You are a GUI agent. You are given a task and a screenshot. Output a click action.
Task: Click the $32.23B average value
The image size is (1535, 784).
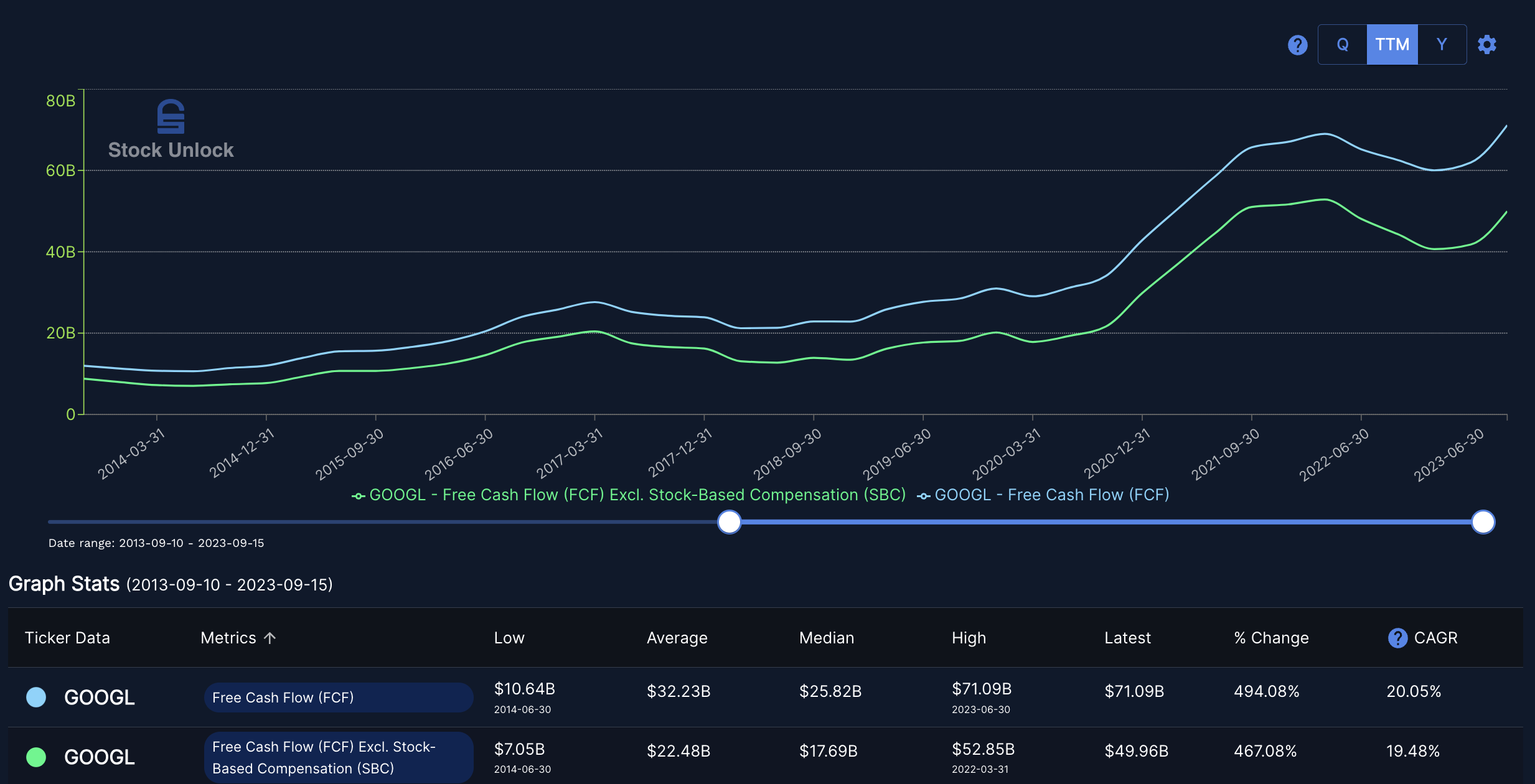tap(678, 691)
